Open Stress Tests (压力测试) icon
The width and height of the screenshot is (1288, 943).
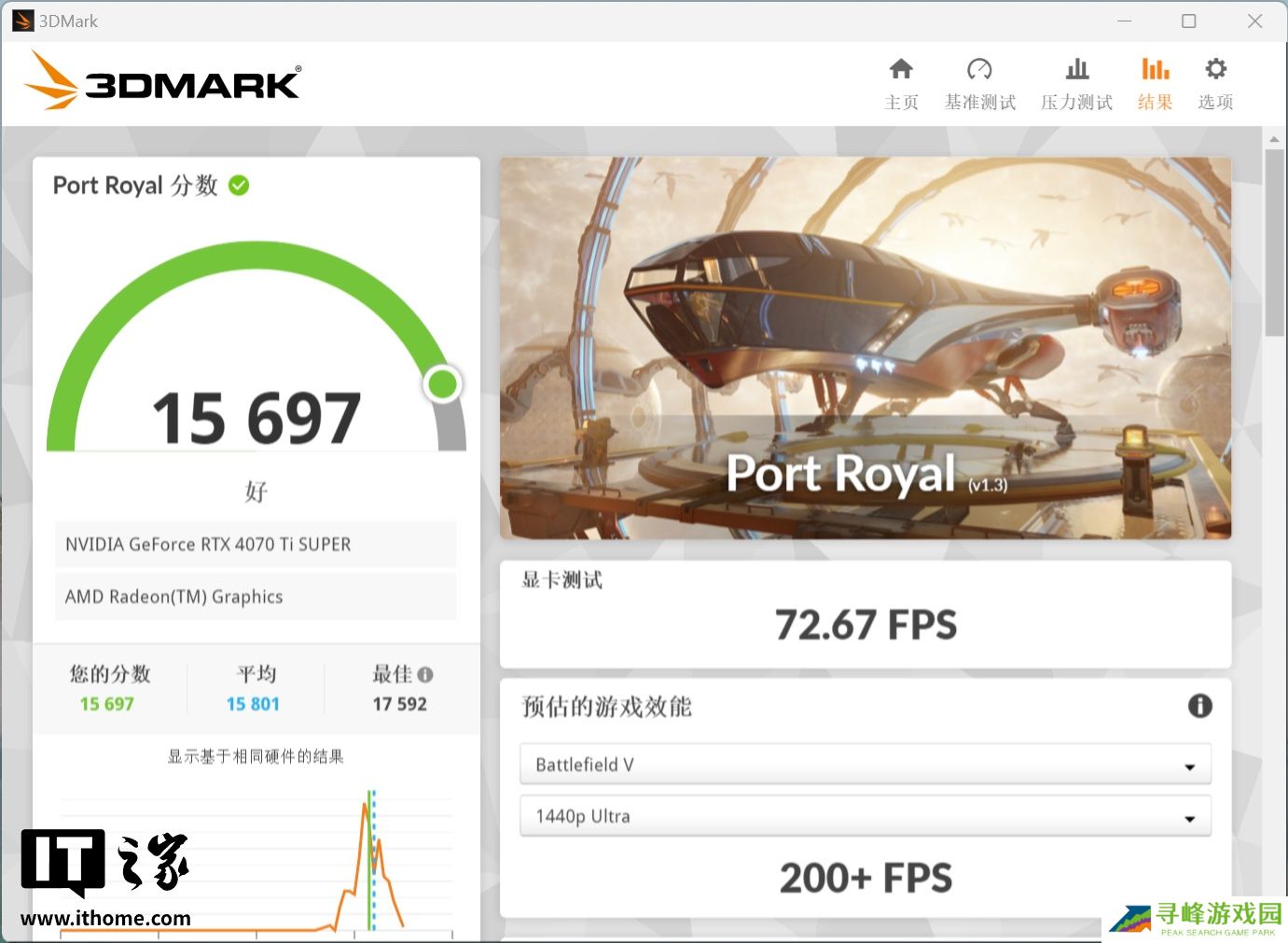[x=1076, y=70]
